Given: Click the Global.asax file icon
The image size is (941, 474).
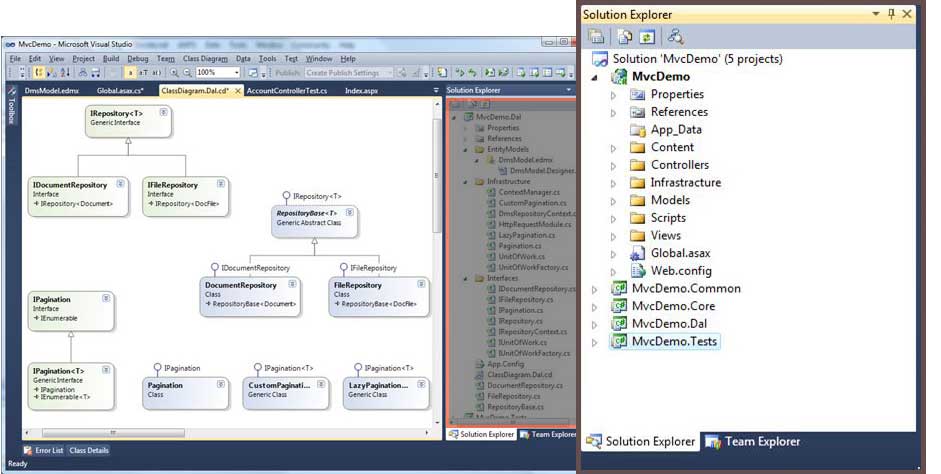Looking at the screenshot, I should (x=637, y=253).
